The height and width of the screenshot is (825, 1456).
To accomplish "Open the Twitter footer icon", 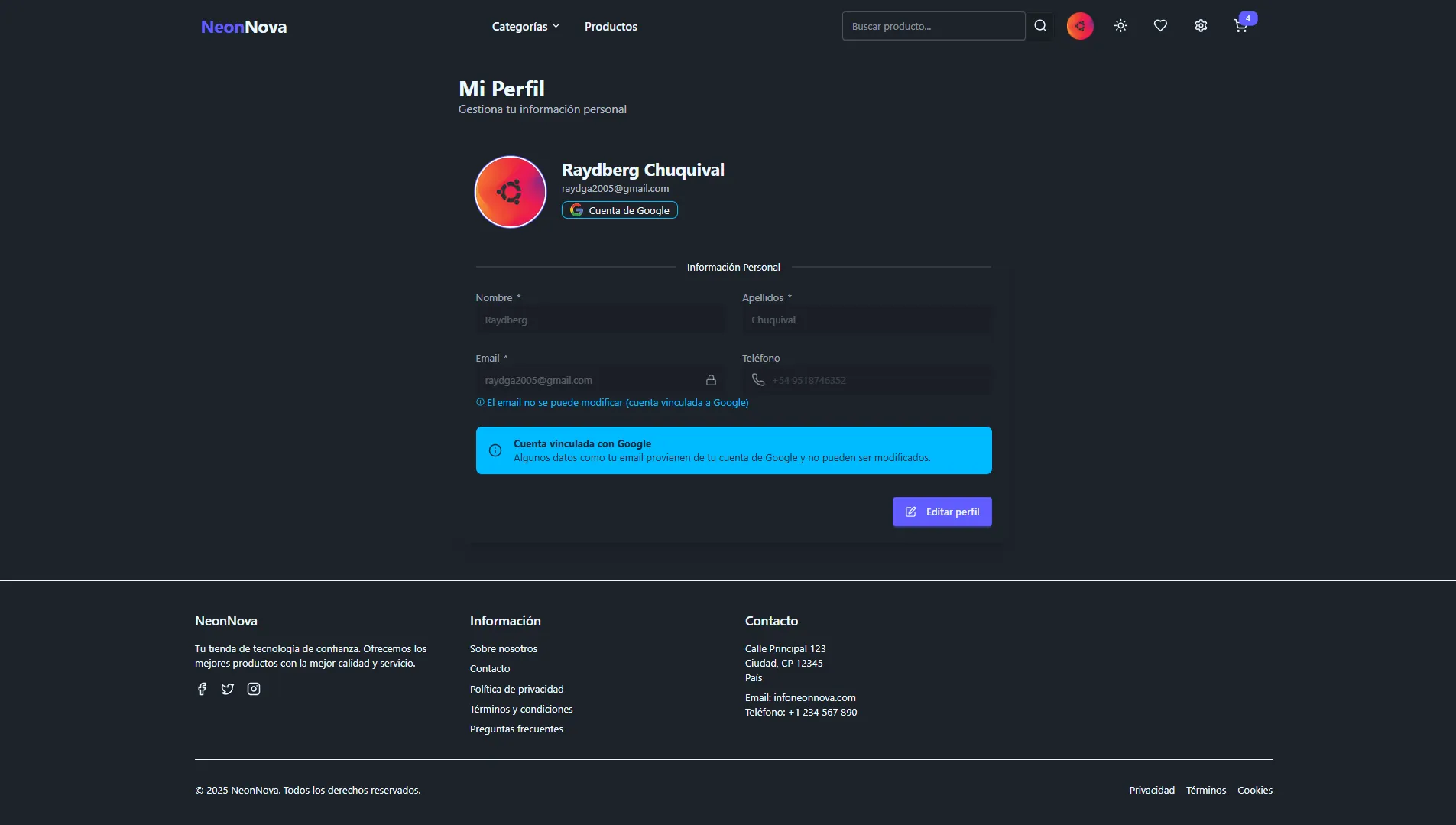I will pyautogui.click(x=228, y=689).
